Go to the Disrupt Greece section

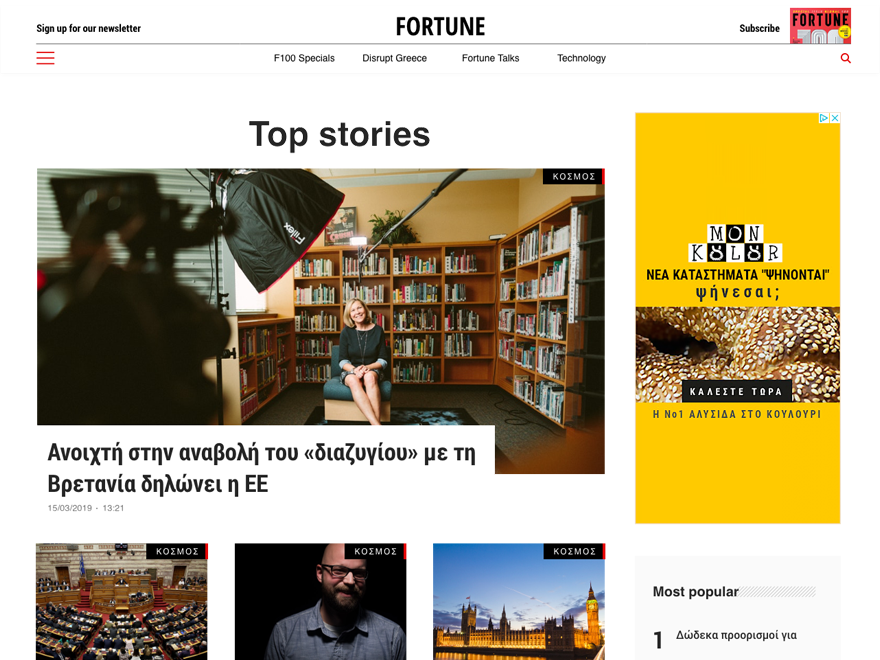tap(395, 58)
